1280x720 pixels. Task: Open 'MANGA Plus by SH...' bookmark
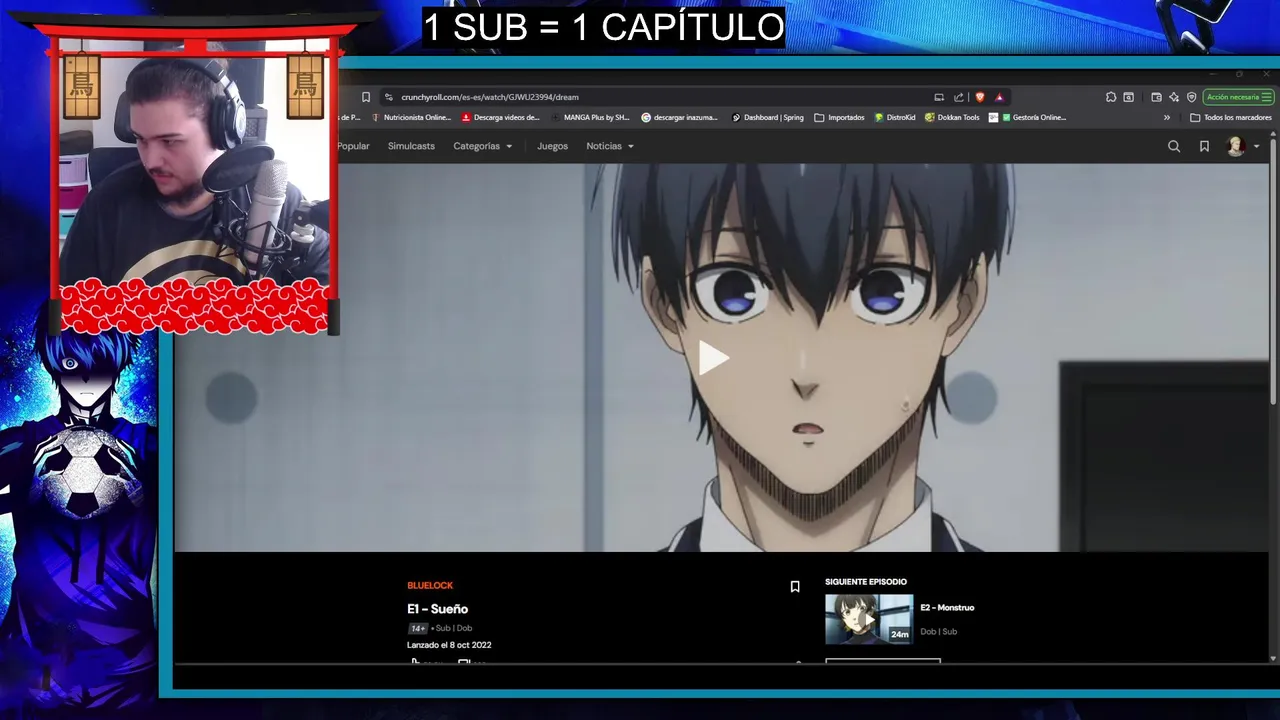(x=590, y=117)
